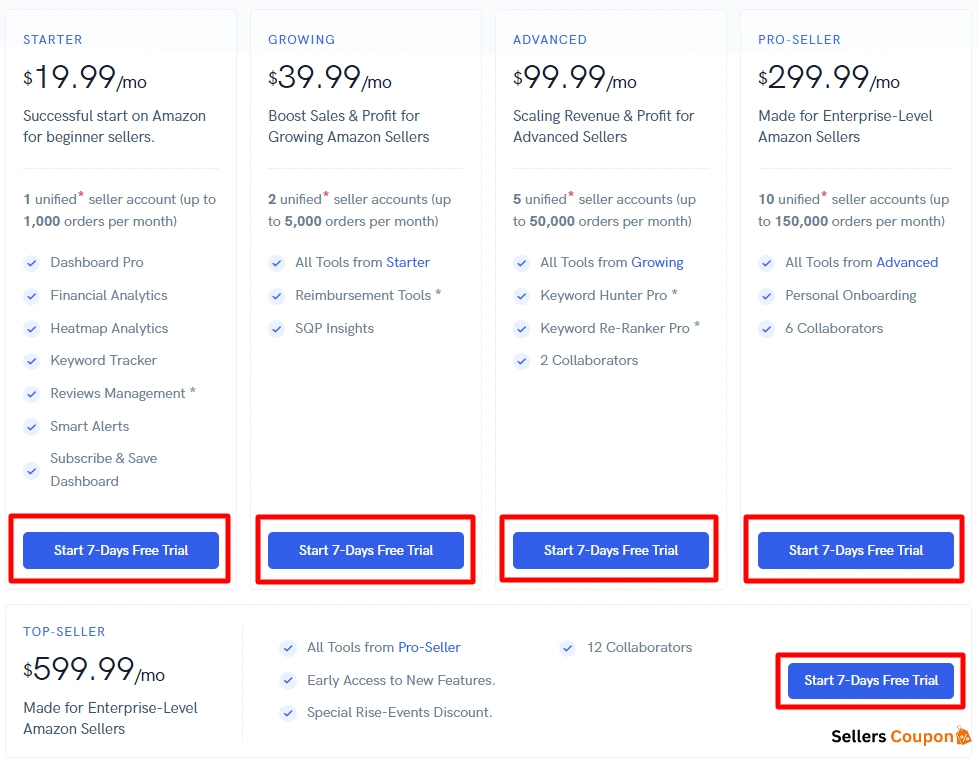Click the checkmark beside All Tools from Advanced
The height and width of the screenshot is (762, 978).
[767, 263]
